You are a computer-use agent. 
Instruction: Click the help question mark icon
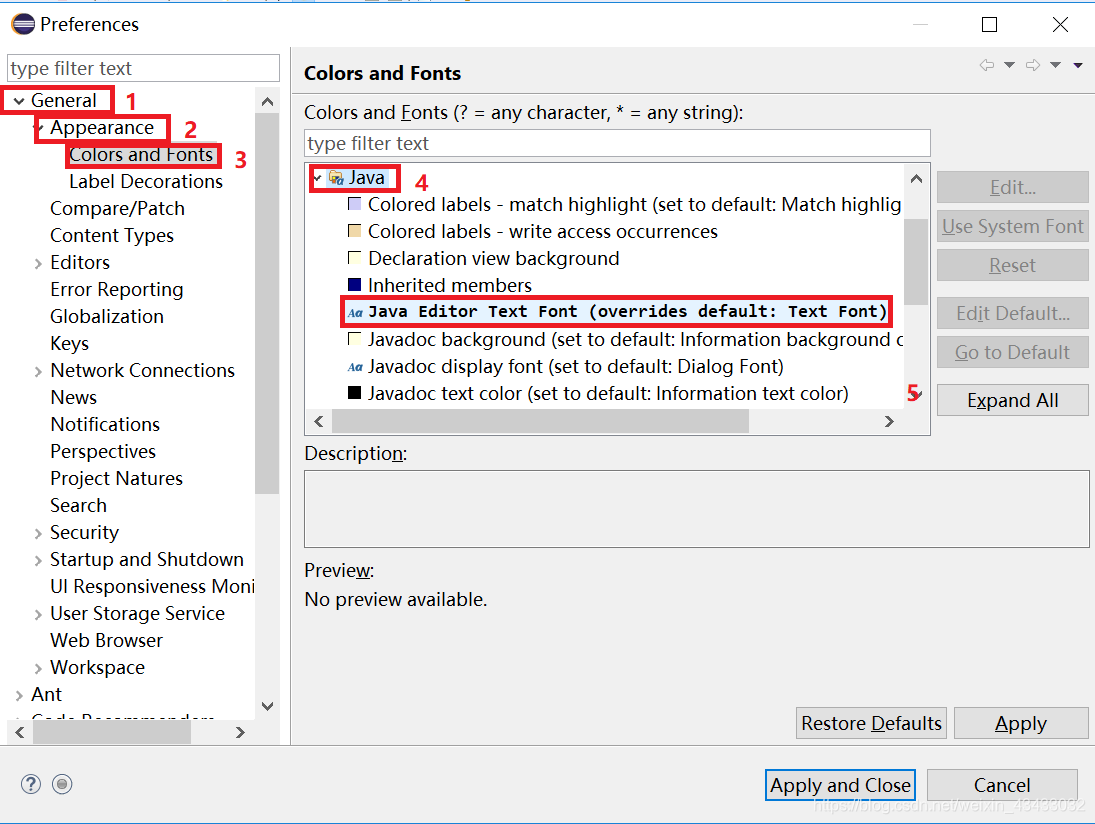coord(31,784)
